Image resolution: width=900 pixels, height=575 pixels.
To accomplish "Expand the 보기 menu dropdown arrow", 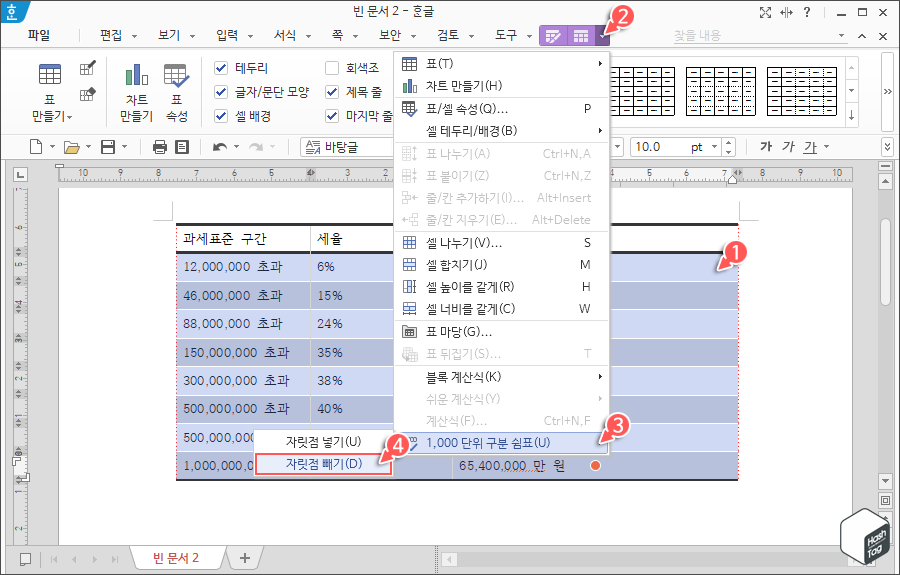I will 192,36.
